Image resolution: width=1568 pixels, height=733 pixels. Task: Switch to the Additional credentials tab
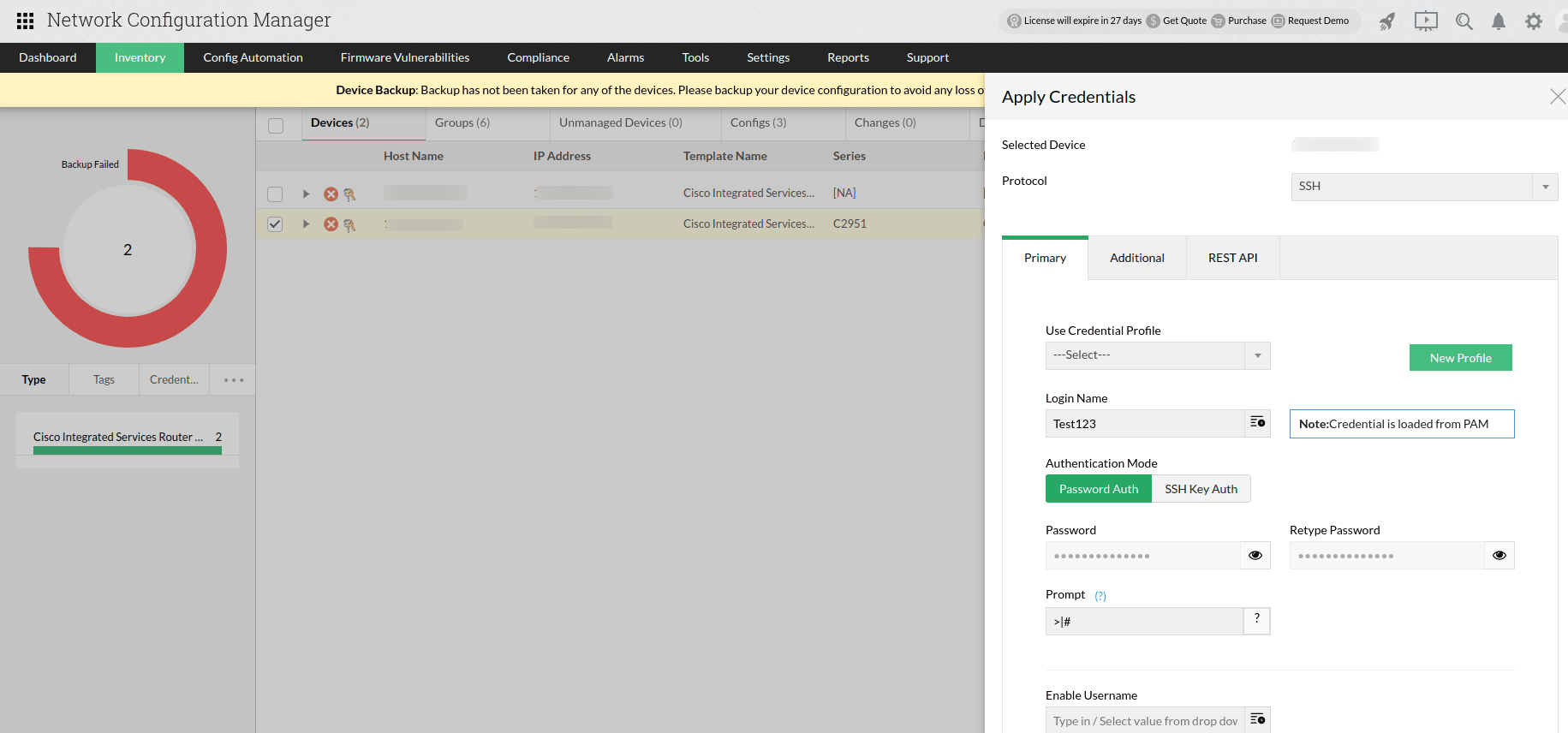click(x=1137, y=258)
